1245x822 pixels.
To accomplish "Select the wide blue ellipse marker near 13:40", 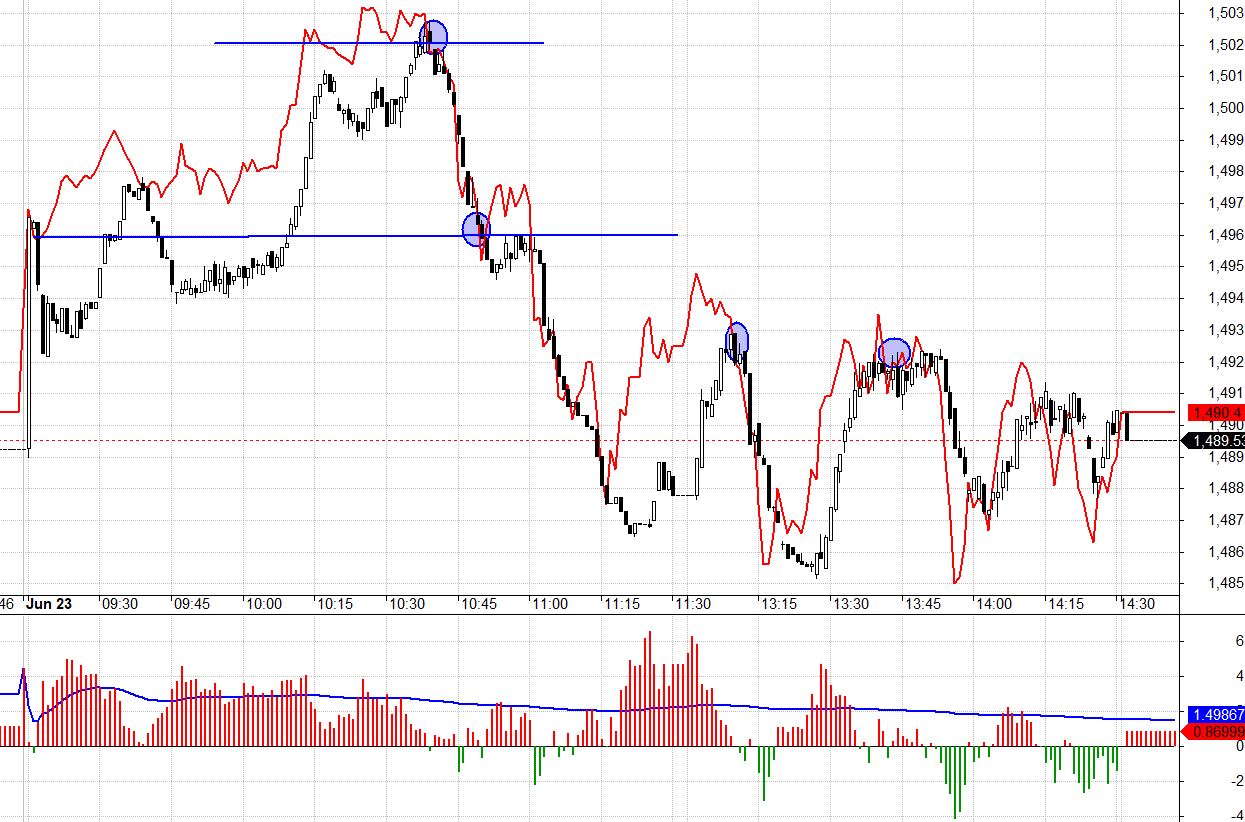I will [x=894, y=353].
